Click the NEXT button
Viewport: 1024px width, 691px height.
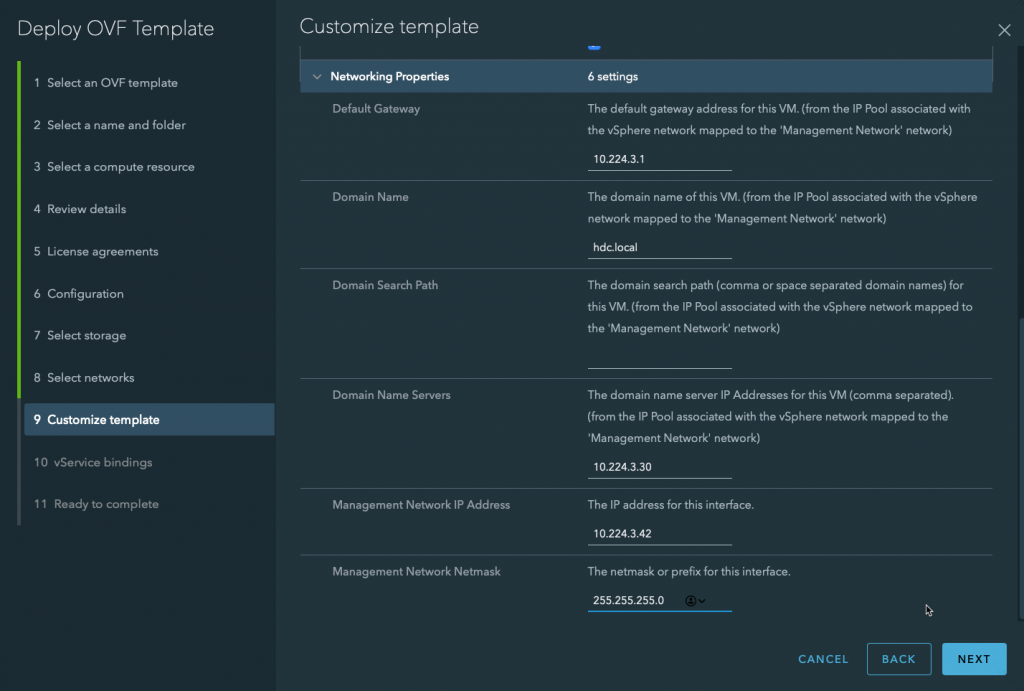[x=974, y=659]
